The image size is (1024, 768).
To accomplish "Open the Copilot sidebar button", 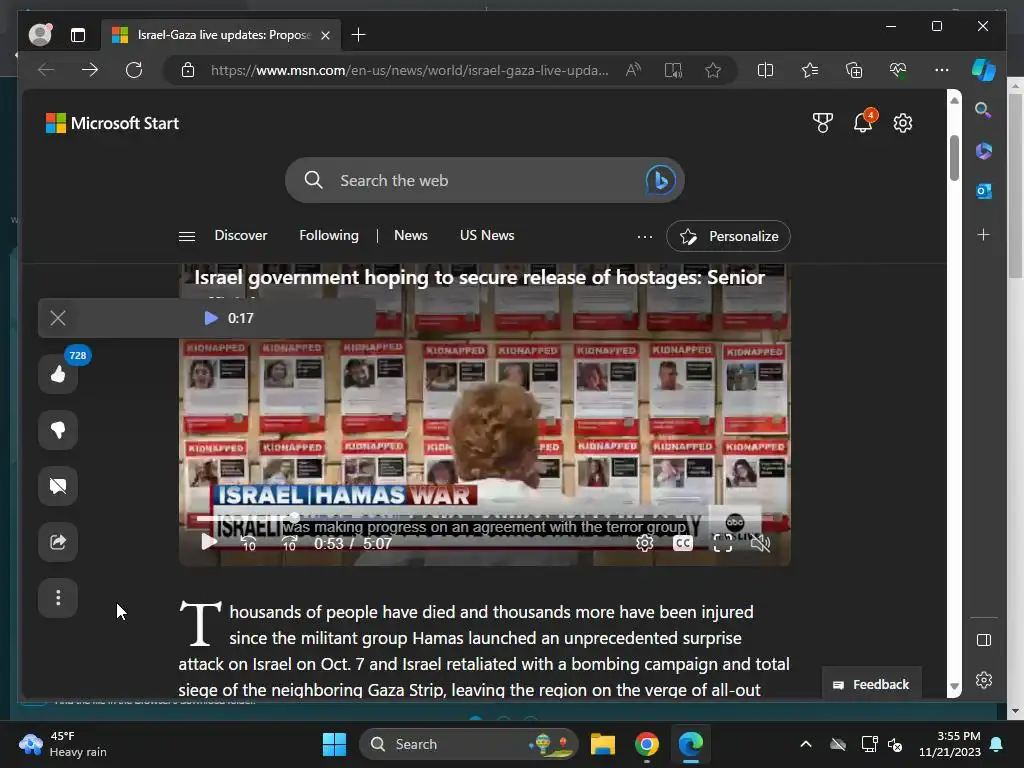I will pos(984,70).
